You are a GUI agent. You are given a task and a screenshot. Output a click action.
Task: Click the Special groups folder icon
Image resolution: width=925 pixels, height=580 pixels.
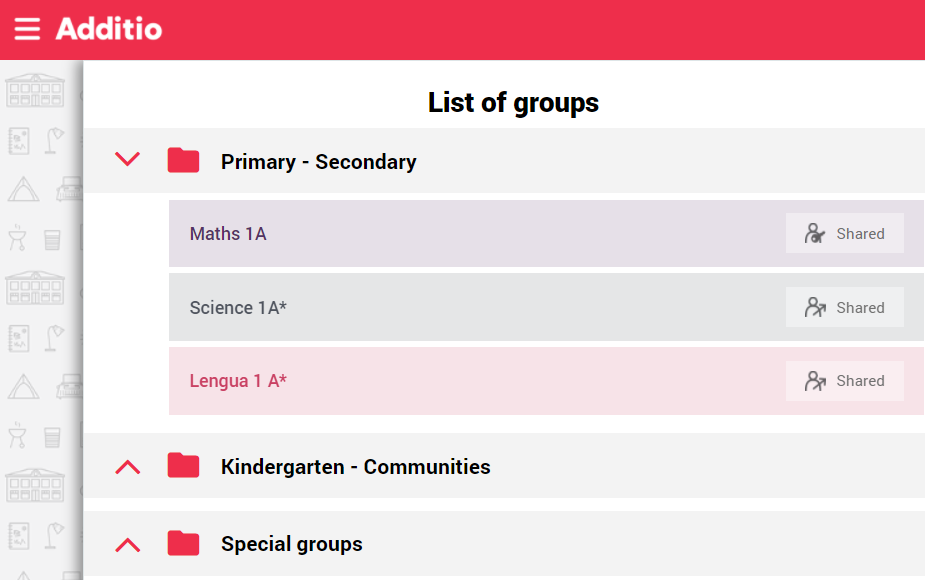pyautogui.click(x=183, y=543)
